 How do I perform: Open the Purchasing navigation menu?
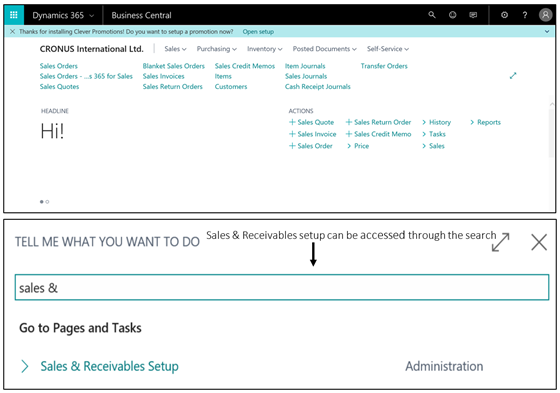tap(216, 49)
